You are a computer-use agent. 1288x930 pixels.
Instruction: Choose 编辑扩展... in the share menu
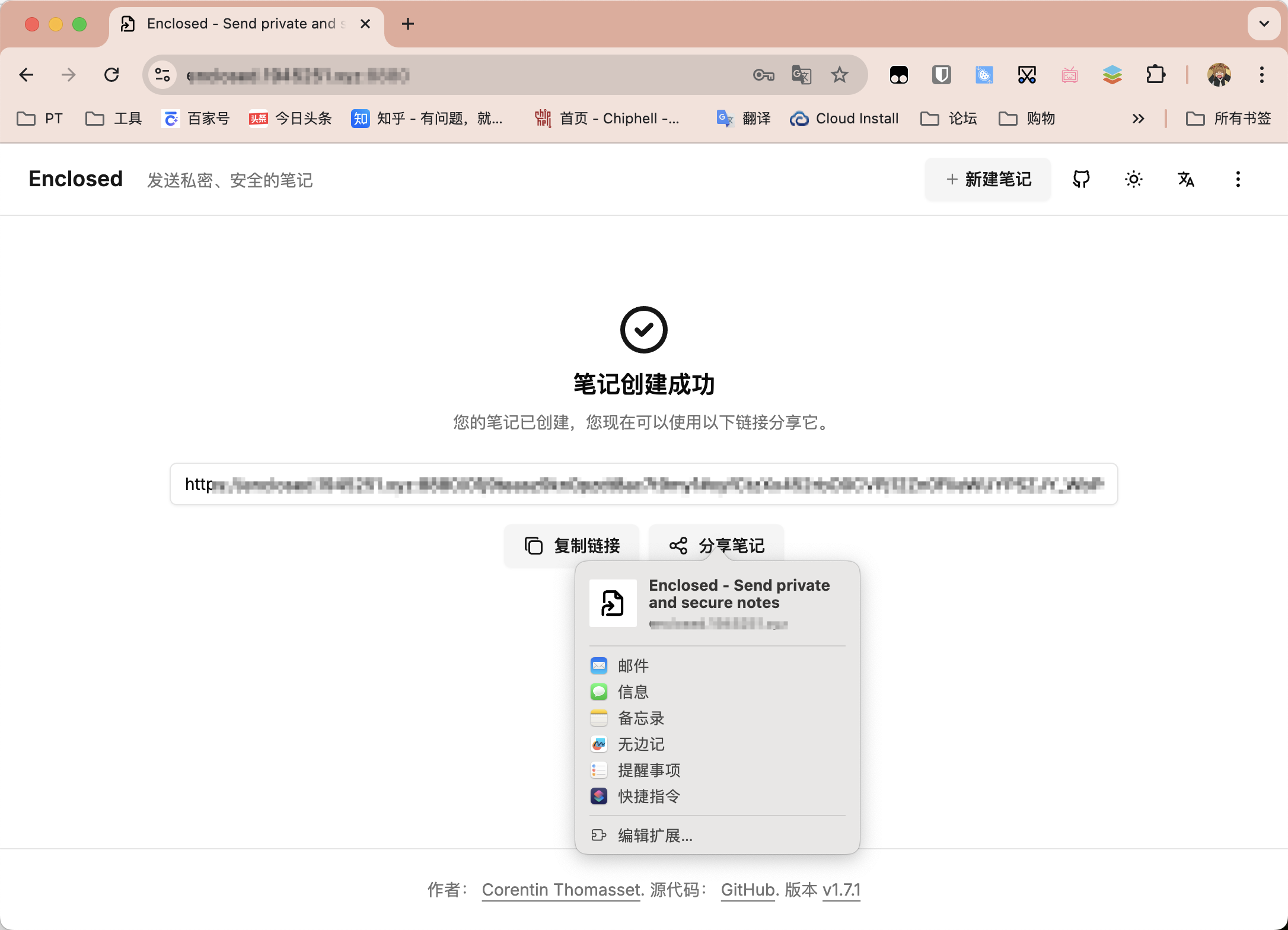[718, 835]
